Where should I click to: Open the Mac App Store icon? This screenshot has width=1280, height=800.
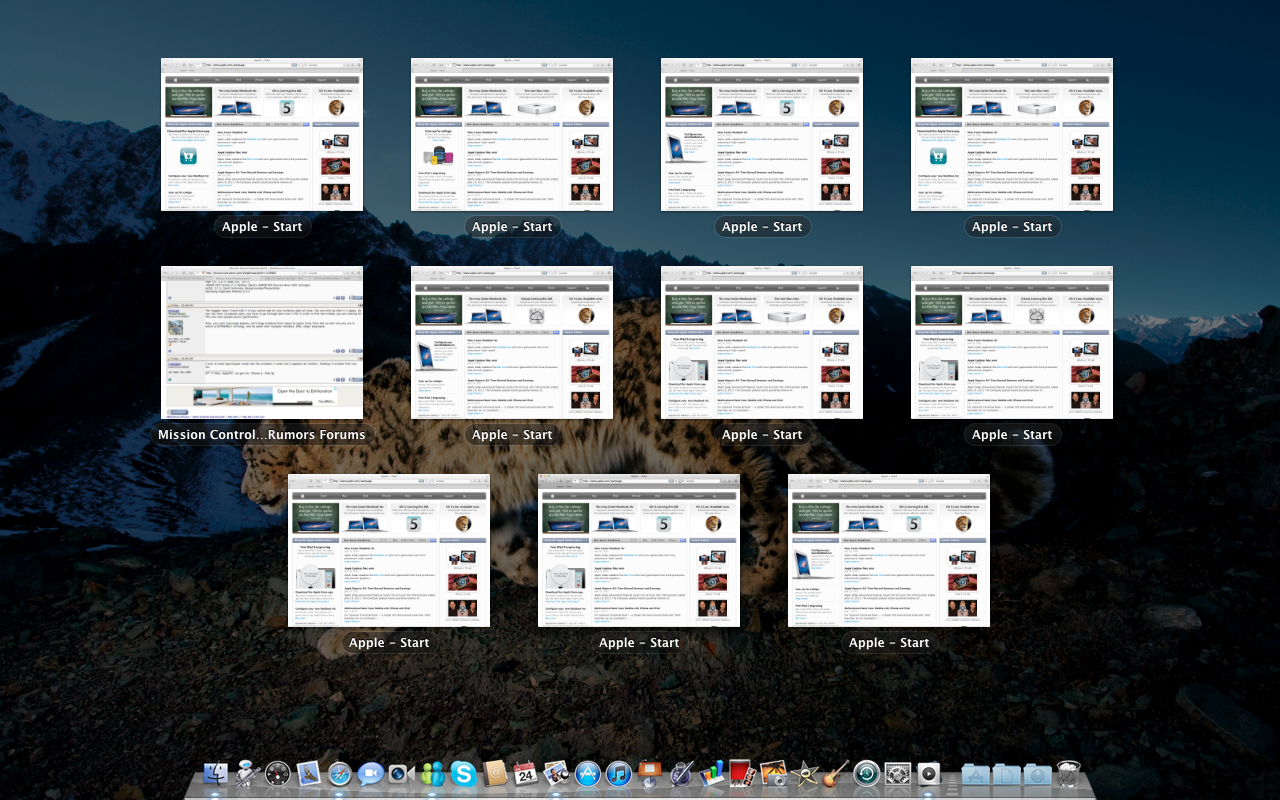[588, 774]
